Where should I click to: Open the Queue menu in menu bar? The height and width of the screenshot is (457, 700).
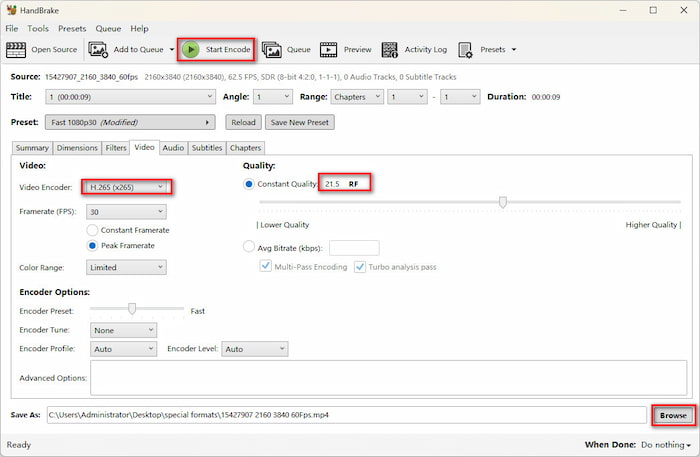click(x=108, y=29)
